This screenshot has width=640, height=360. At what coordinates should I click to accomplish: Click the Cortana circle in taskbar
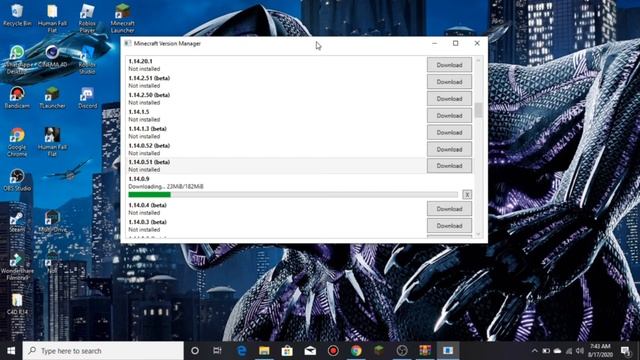coord(195,351)
